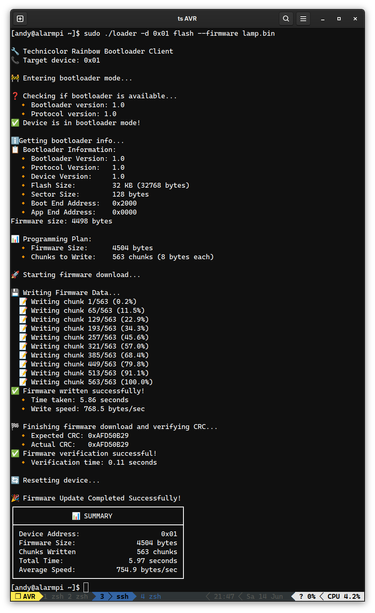Viewport: 375px width, 613px height.
Task: Open a new terminal tab
Action: (x=20, y=18)
